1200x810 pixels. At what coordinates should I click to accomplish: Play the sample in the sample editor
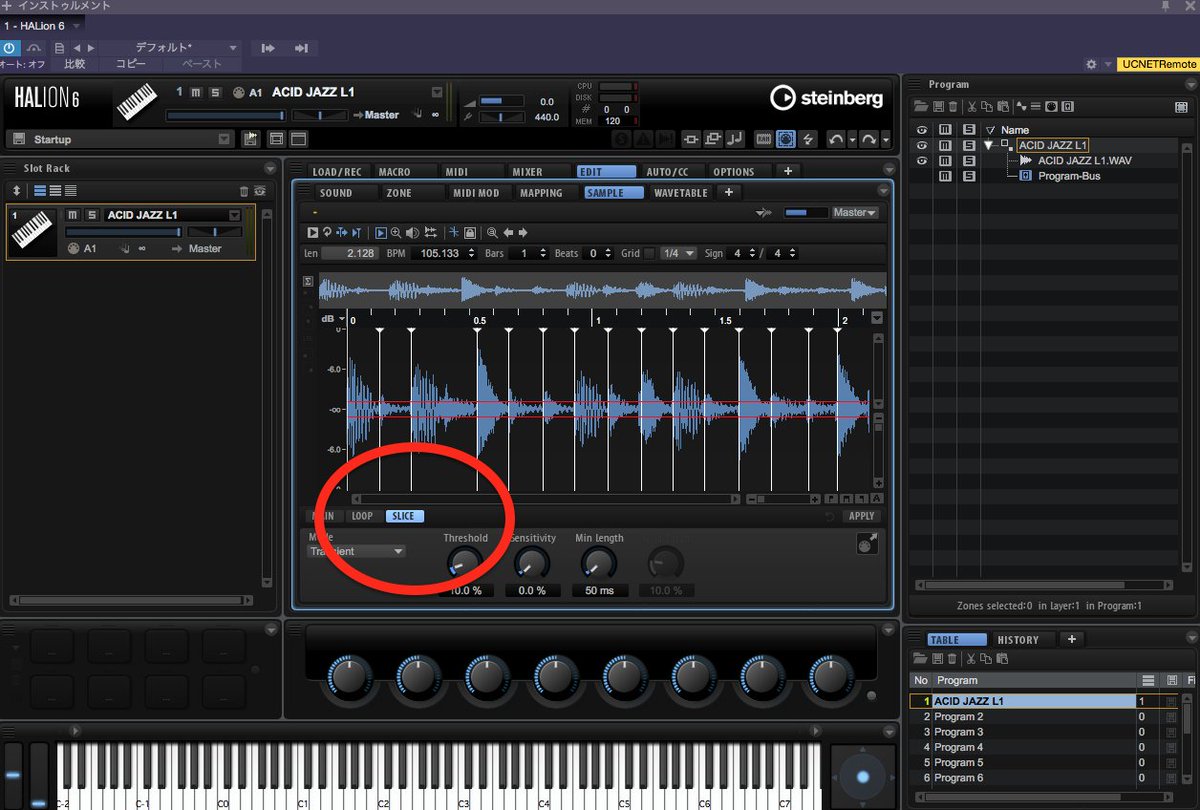click(313, 232)
